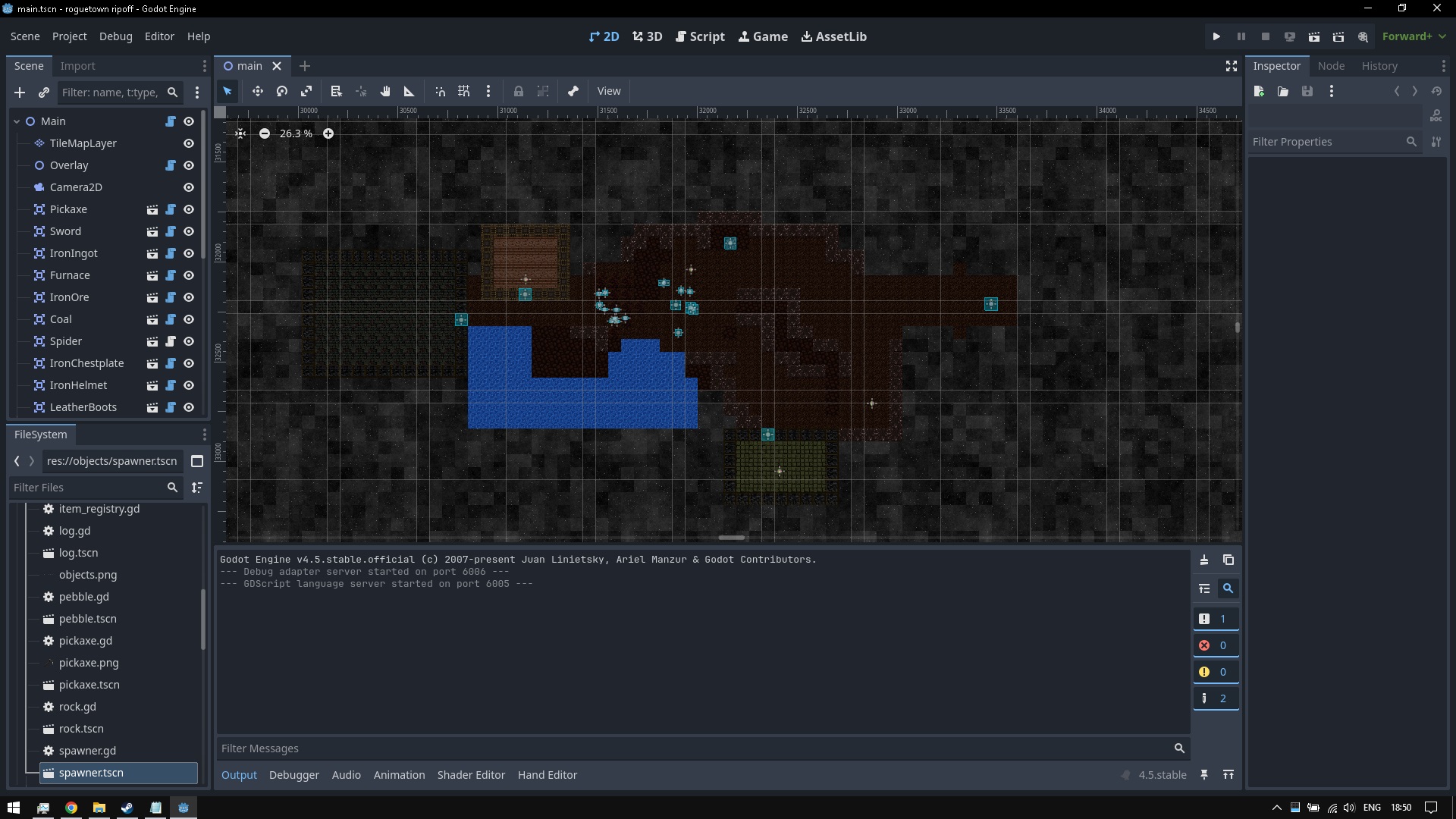1456x819 pixels.
Task: Add a new child node
Action: pyautogui.click(x=20, y=93)
